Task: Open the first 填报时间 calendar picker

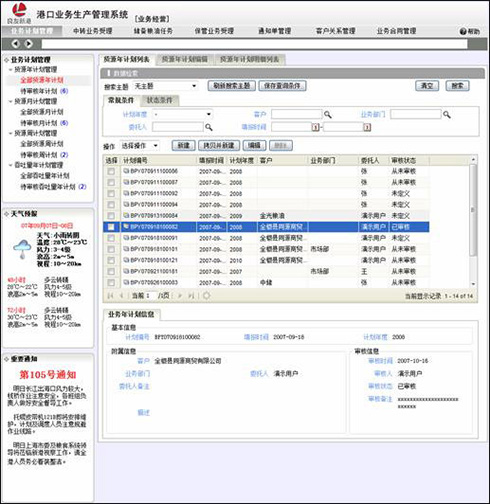Action: pos(315,127)
